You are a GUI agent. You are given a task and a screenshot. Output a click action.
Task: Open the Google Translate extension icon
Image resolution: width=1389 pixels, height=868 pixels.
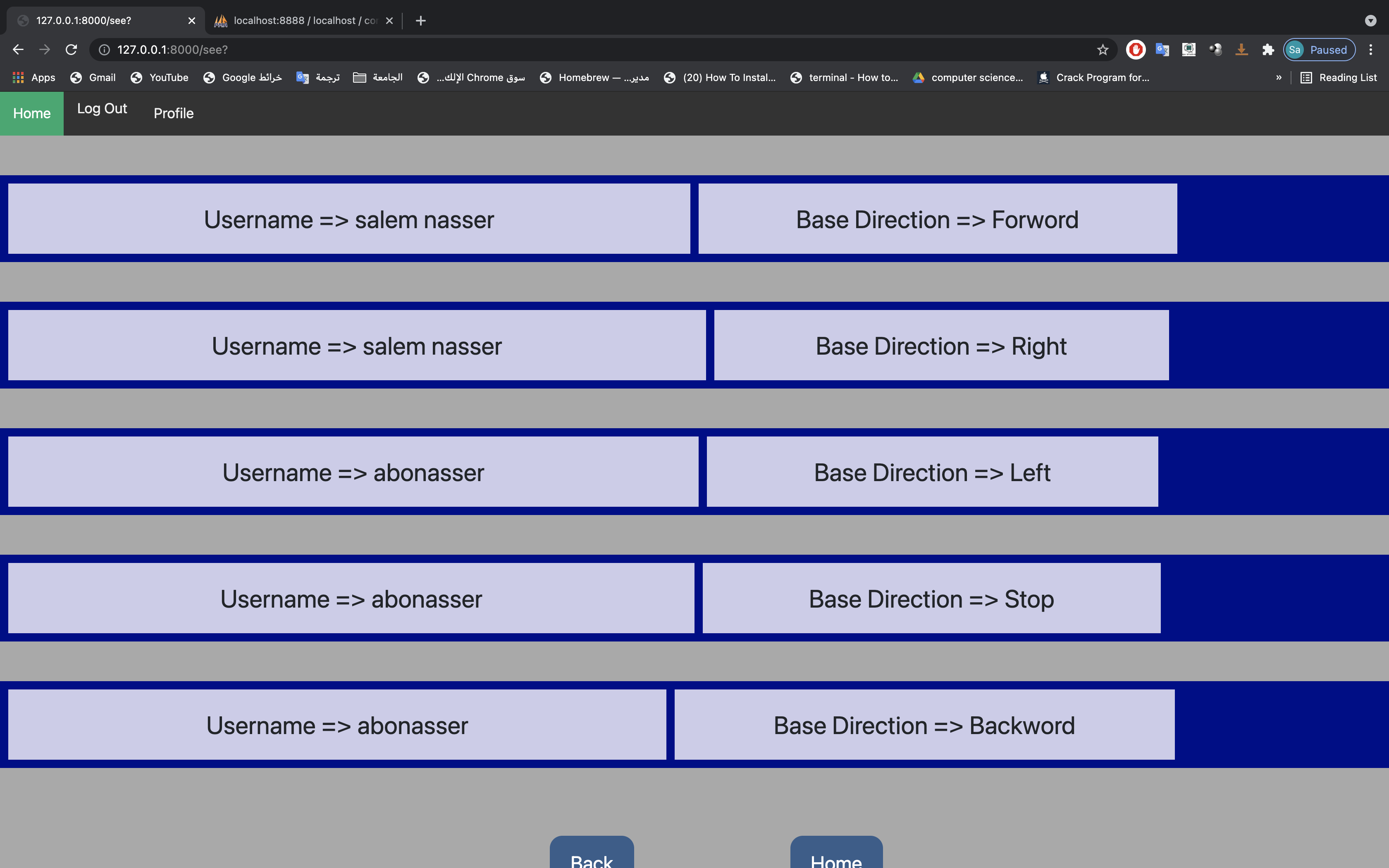tap(1162, 50)
